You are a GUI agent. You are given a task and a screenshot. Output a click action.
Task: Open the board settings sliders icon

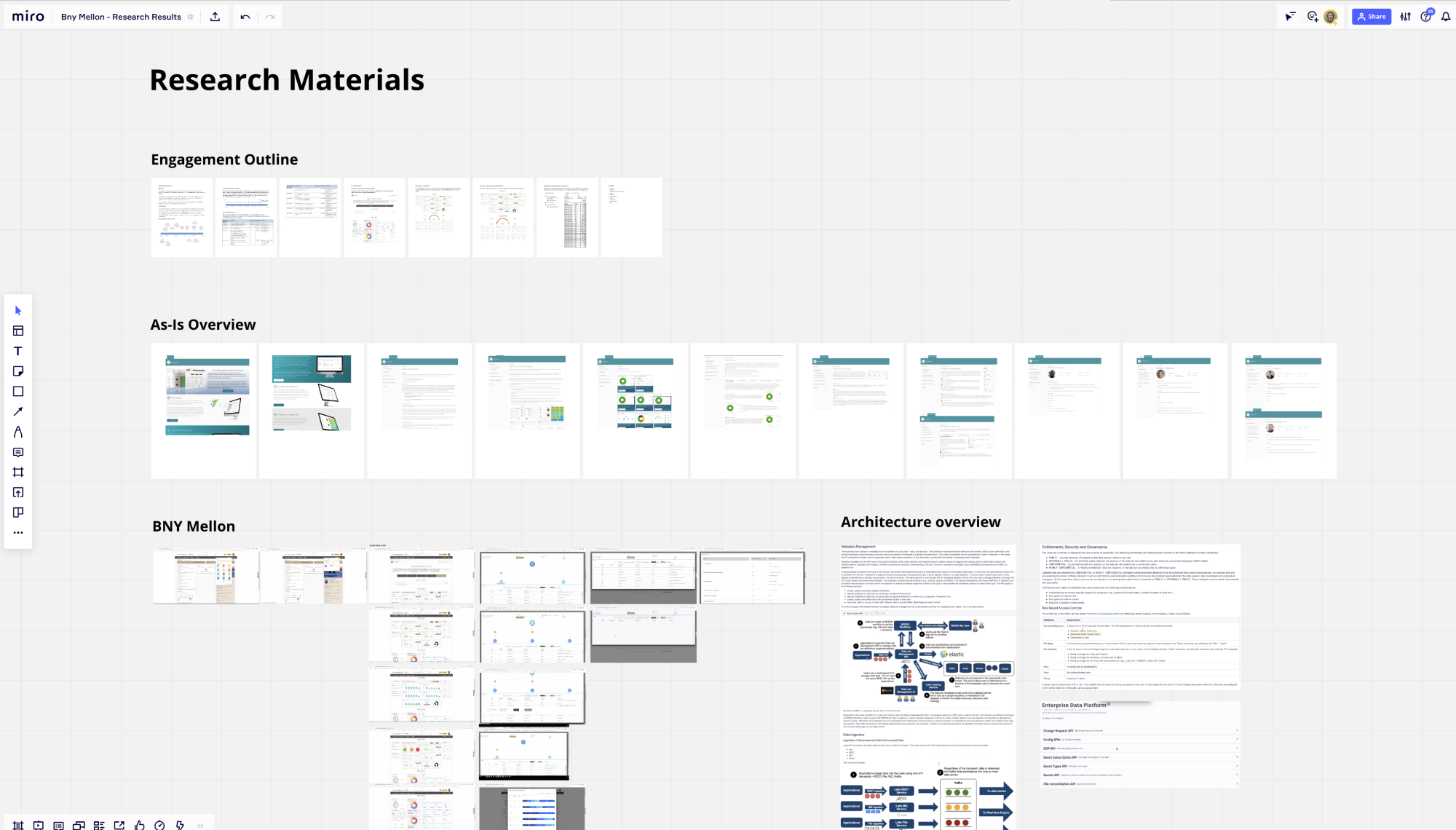(x=1406, y=17)
